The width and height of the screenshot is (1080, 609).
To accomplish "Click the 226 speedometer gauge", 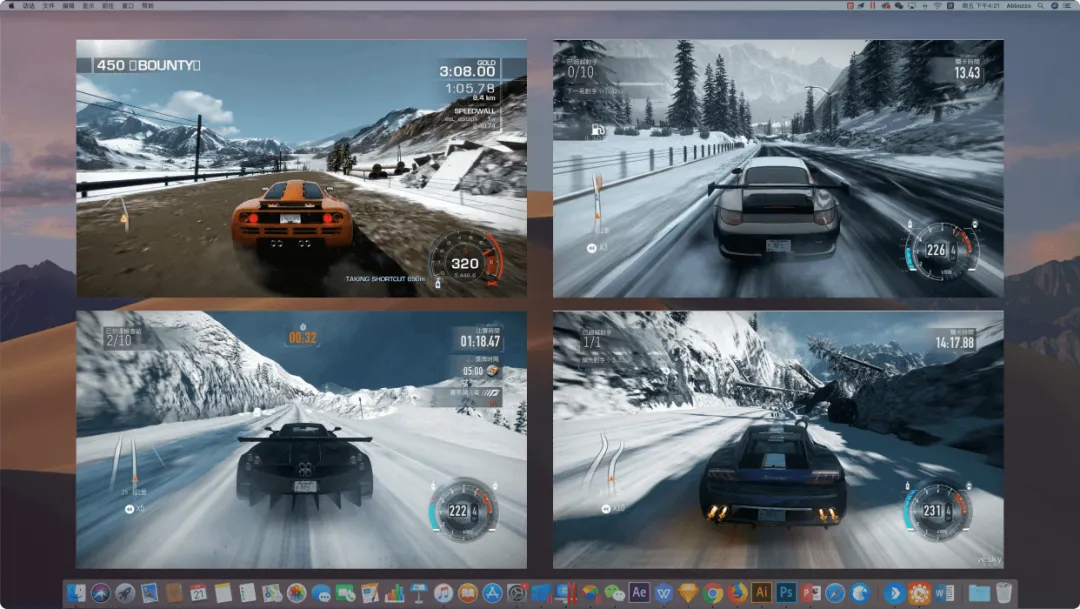I will click(942, 251).
